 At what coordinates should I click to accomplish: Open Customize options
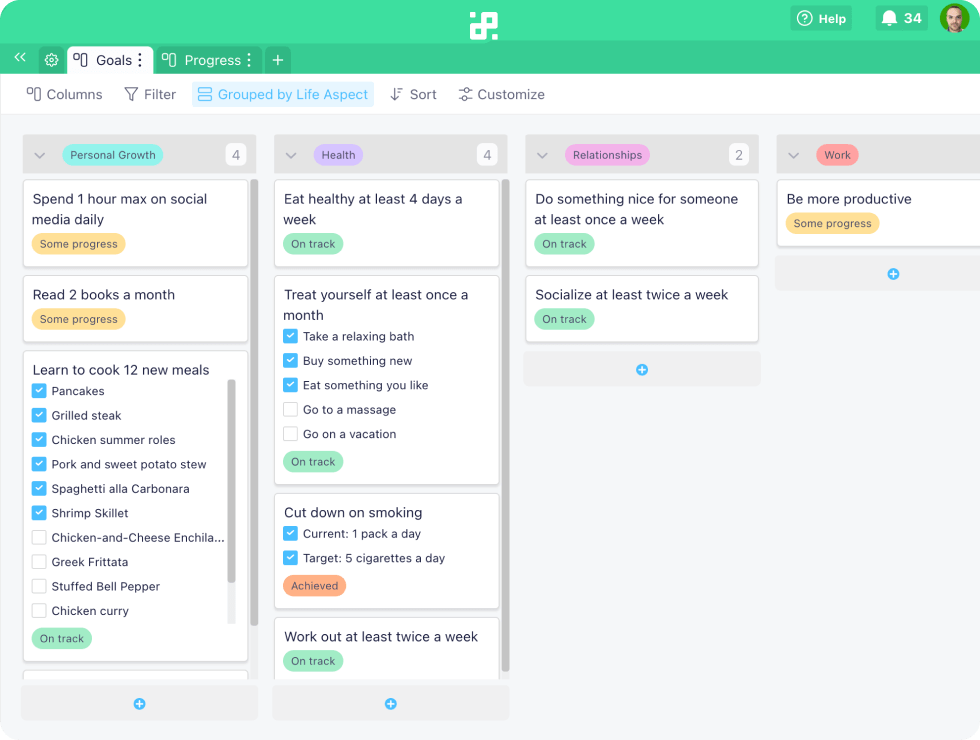[x=501, y=94]
